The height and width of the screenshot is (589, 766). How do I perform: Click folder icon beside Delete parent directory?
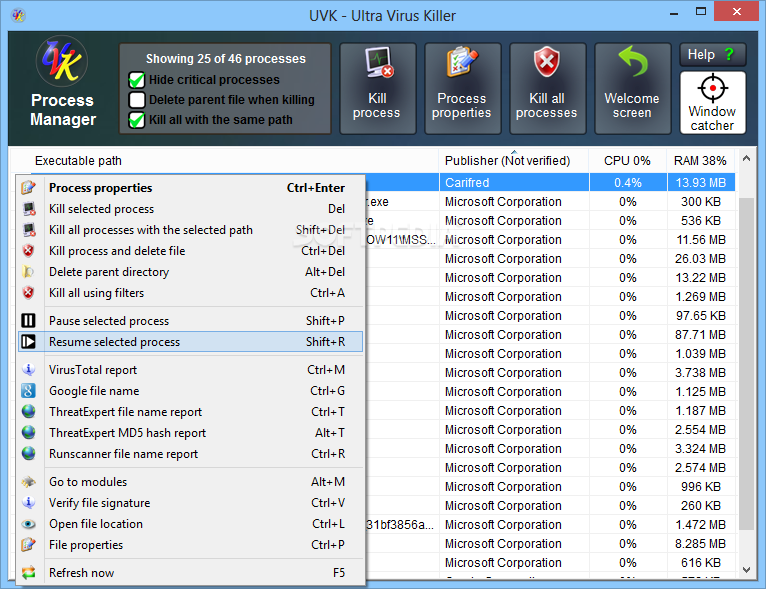[28, 272]
